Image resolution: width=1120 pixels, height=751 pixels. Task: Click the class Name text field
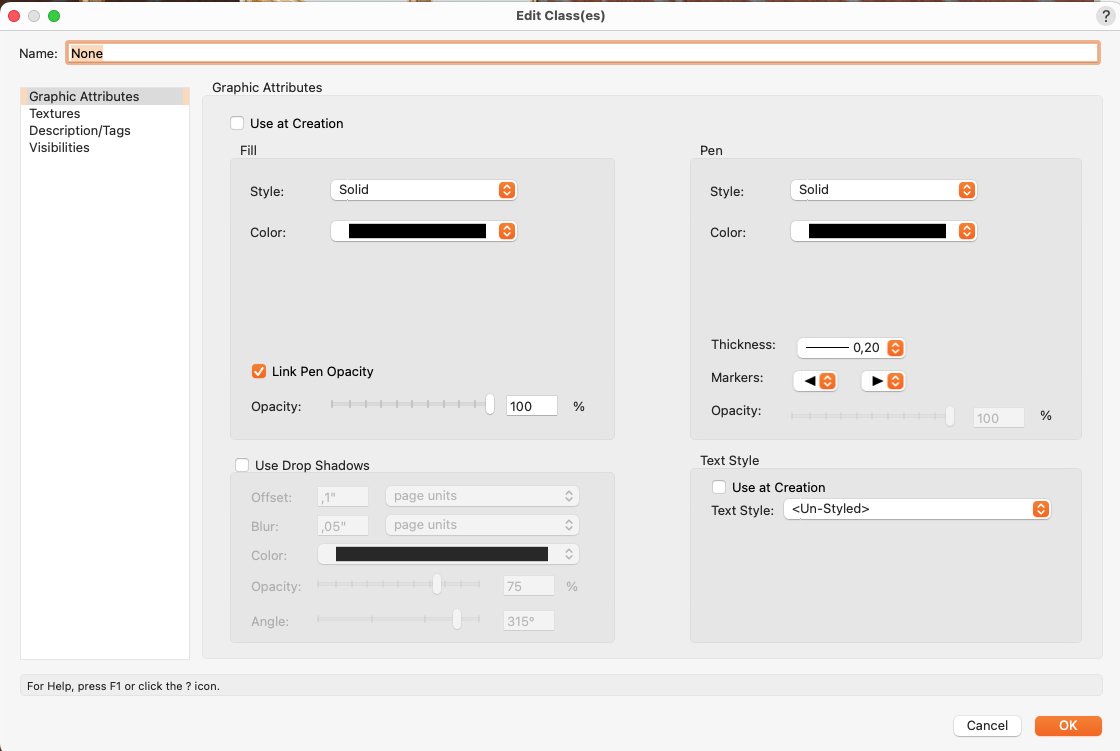coord(583,53)
